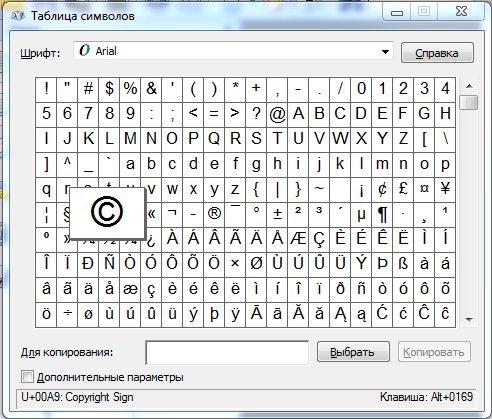The width and height of the screenshot is (492, 419).
Task: Select the Ç capital cedilla character
Action: pos(319,239)
